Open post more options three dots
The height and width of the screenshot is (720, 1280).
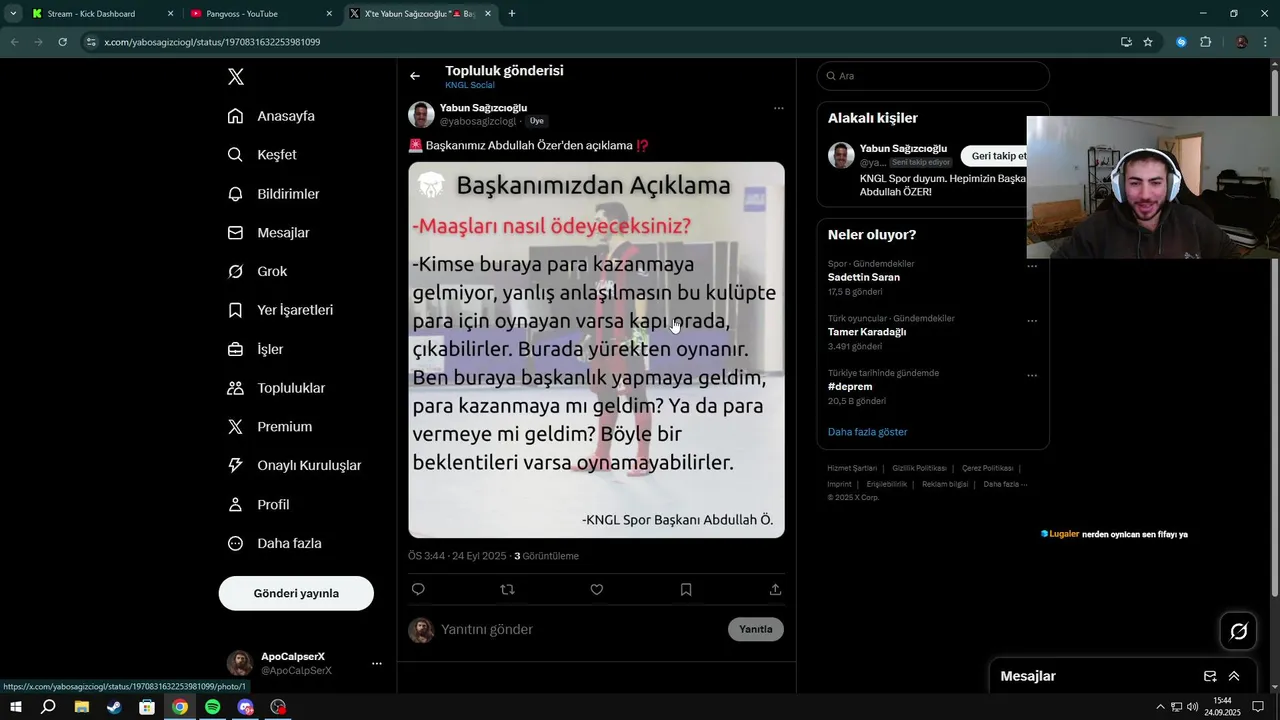pyautogui.click(x=778, y=108)
